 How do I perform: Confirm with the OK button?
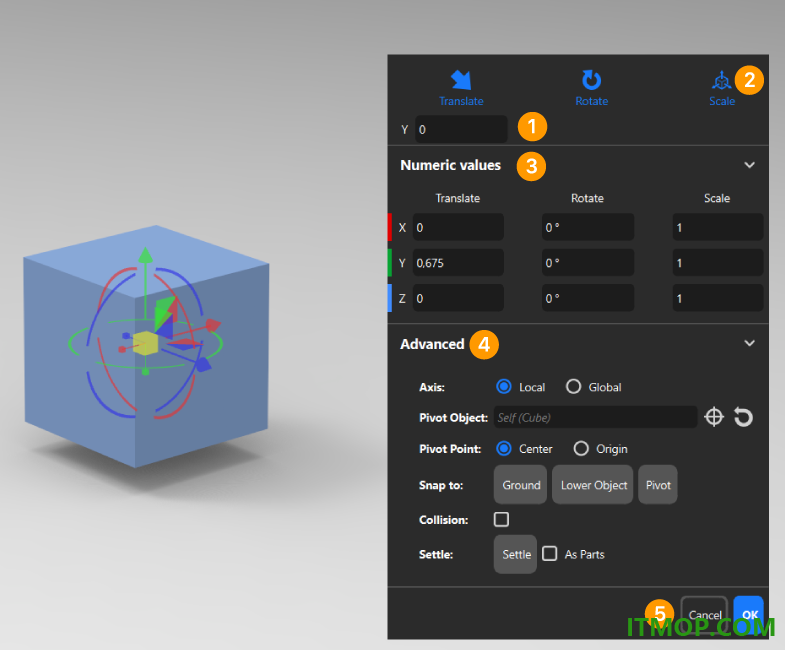coord(749,614)
